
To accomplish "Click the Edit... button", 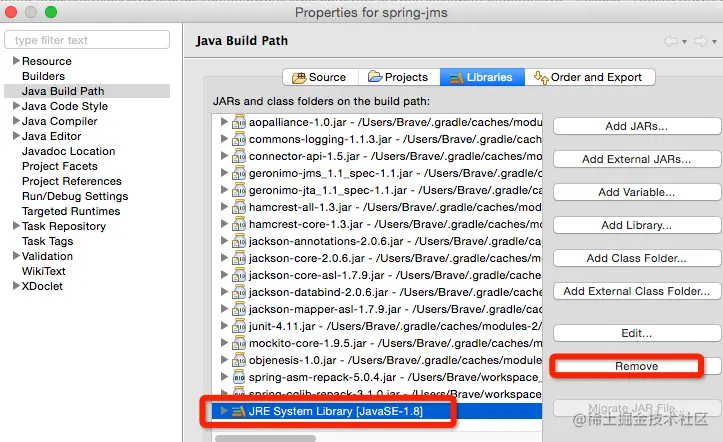I will tap(637, 333).
